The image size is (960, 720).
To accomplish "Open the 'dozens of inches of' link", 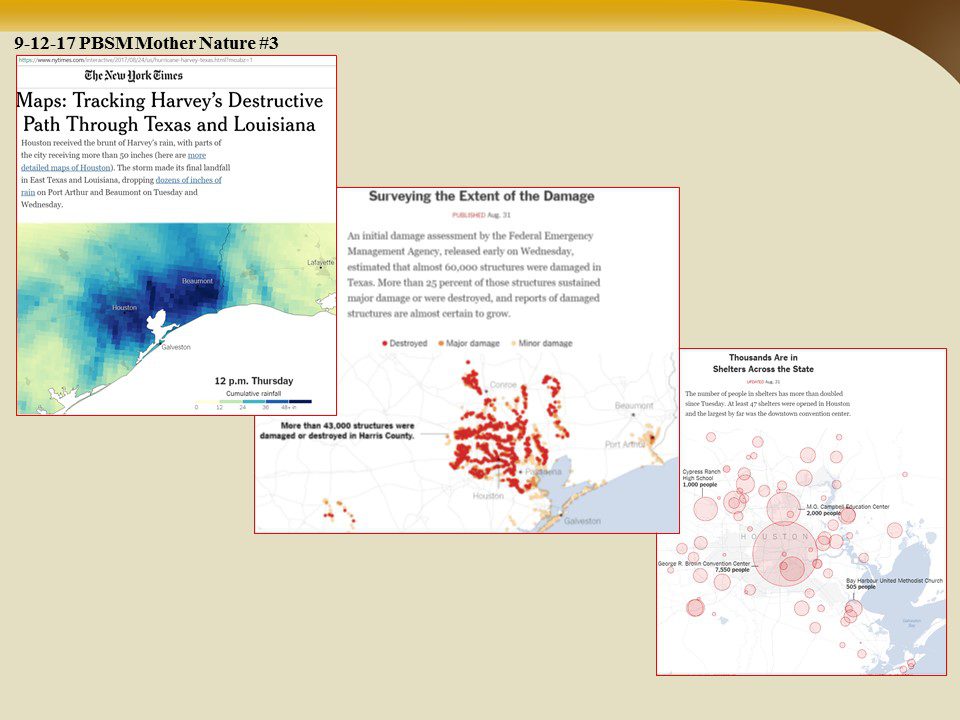I will pos(189,180).
